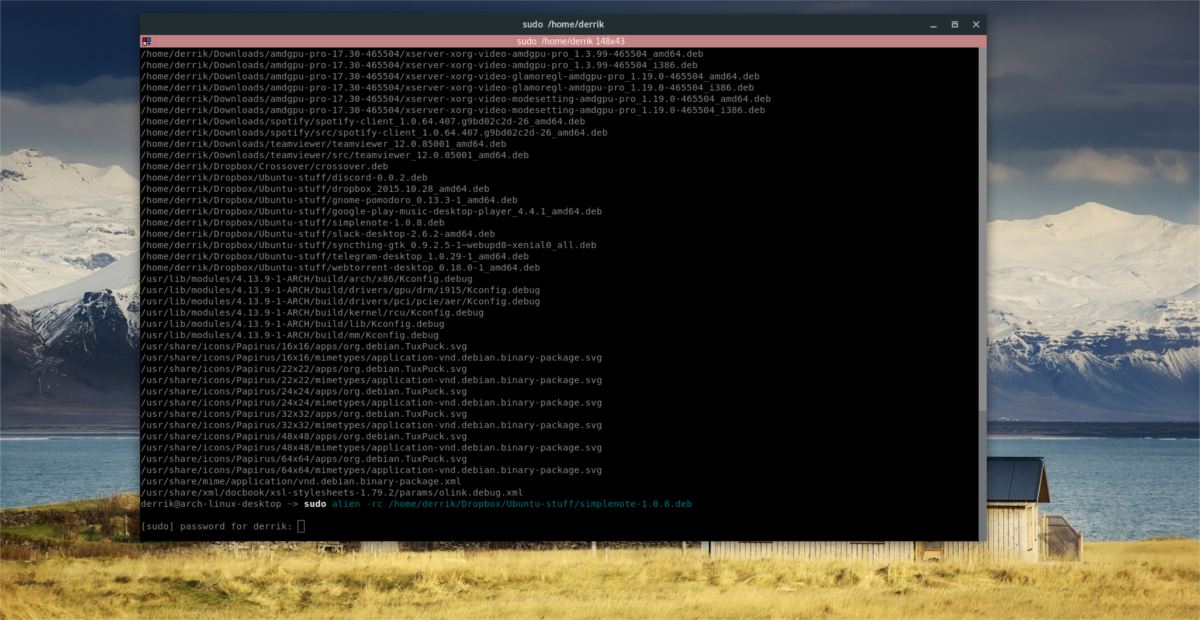Select the slack-desktop-2.6.2-amd64.deb line
The height and width of the screenshot is (620, 1200).
[x=318, y=234]
